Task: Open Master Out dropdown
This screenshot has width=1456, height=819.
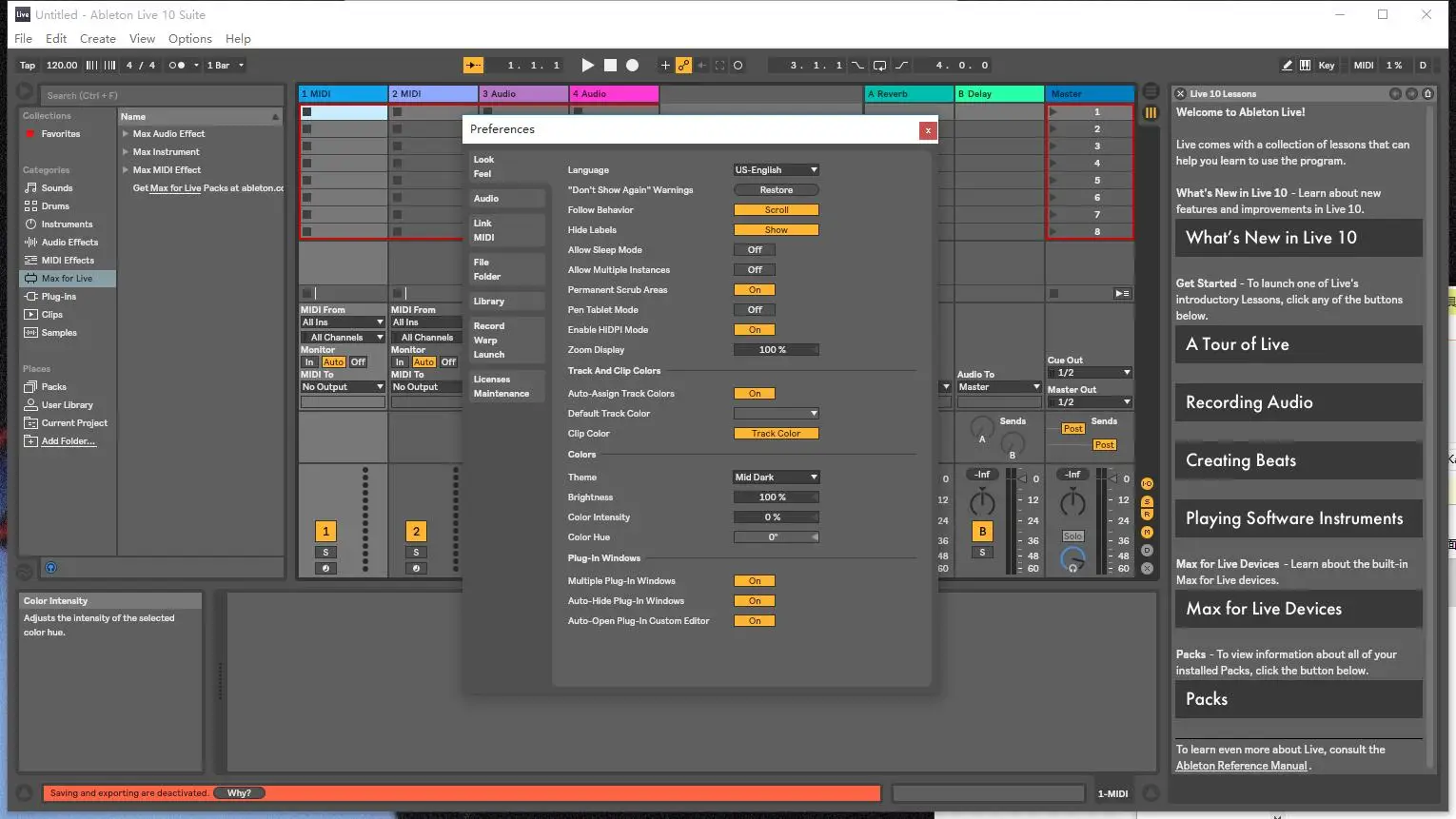Action: pos(1089,401)
